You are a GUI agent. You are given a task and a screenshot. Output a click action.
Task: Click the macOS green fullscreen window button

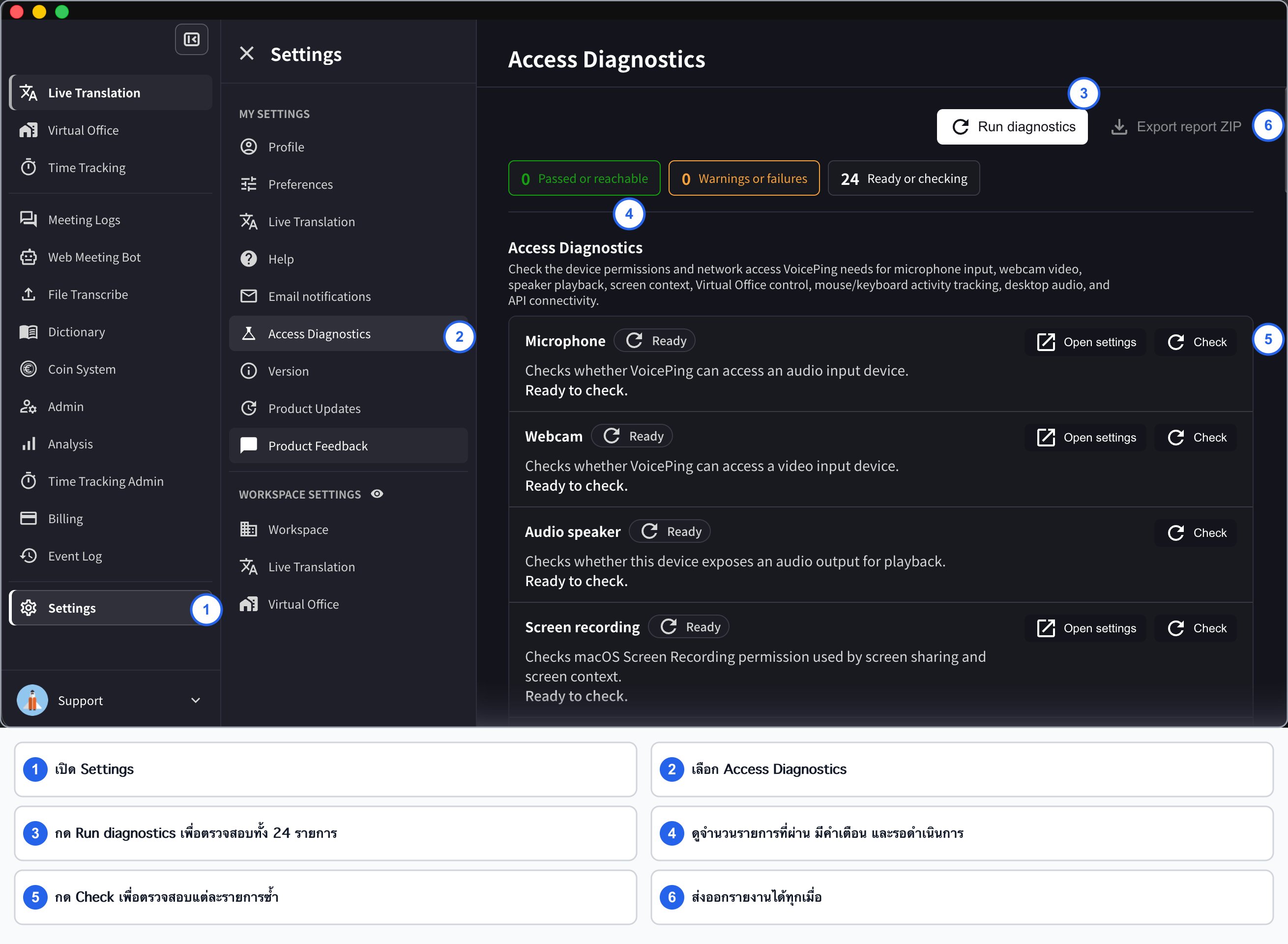62,11
